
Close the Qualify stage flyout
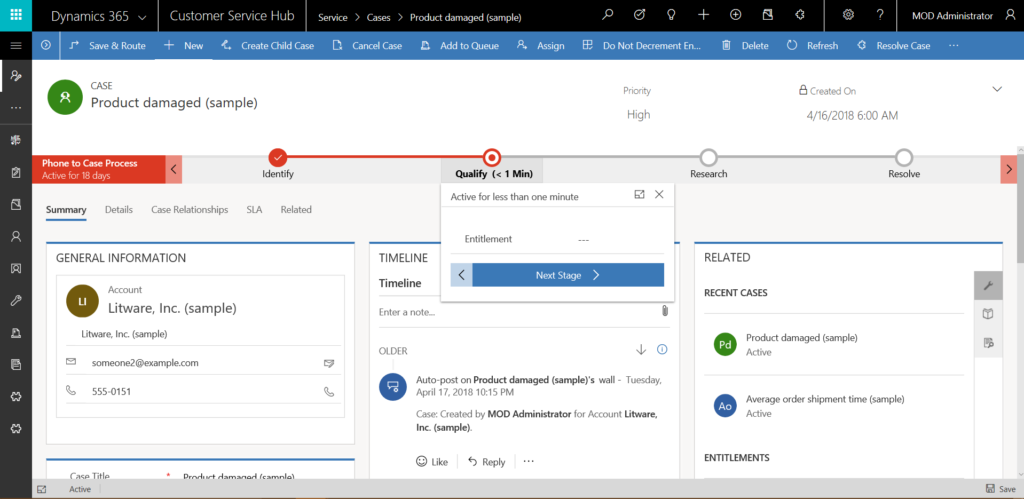pos(659,195)
